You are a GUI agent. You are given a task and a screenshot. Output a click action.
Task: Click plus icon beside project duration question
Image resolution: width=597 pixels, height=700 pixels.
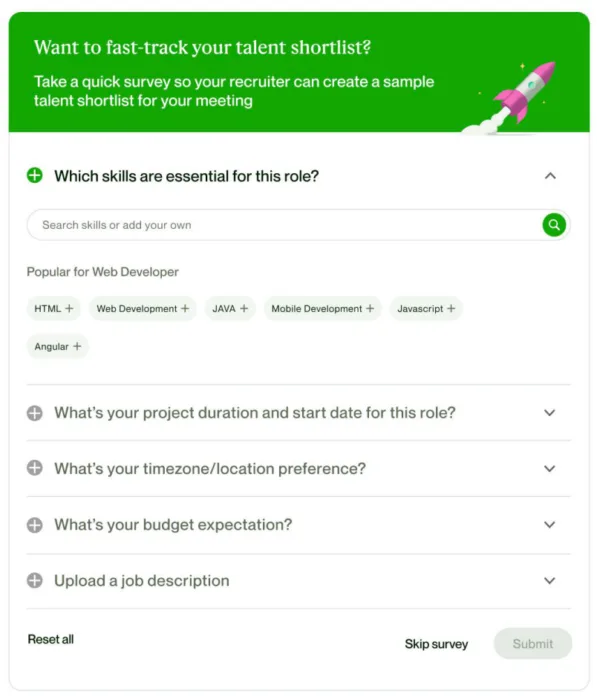pyautogui.click(x=35, y=413)
